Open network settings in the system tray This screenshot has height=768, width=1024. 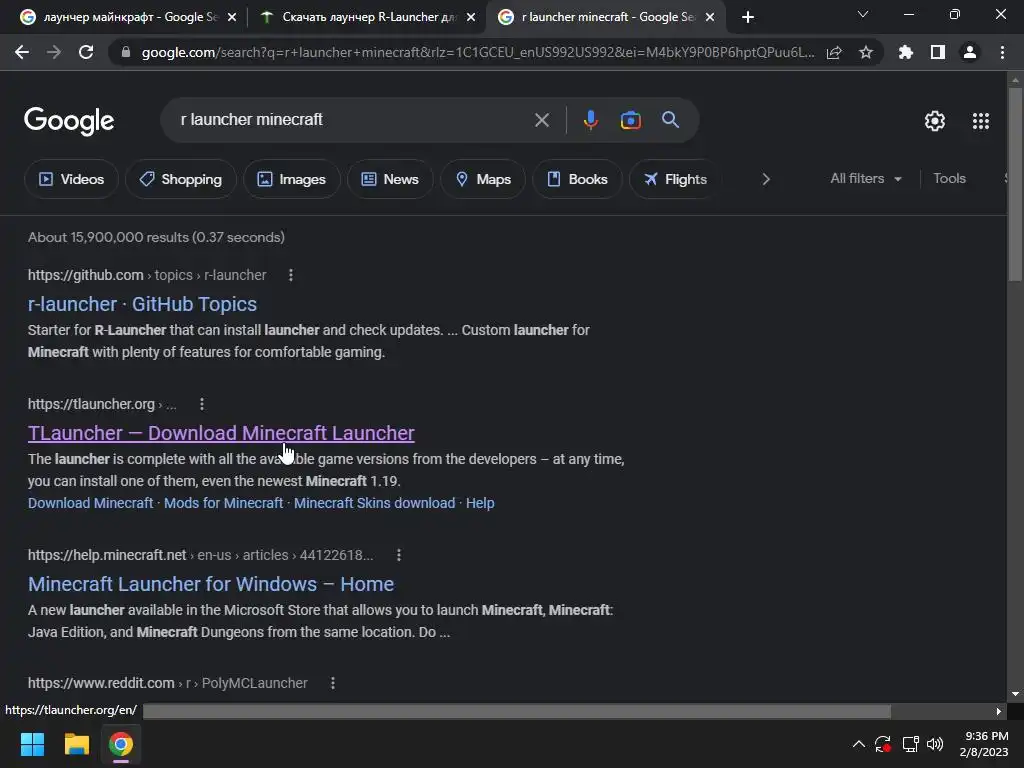click(910, 744)
